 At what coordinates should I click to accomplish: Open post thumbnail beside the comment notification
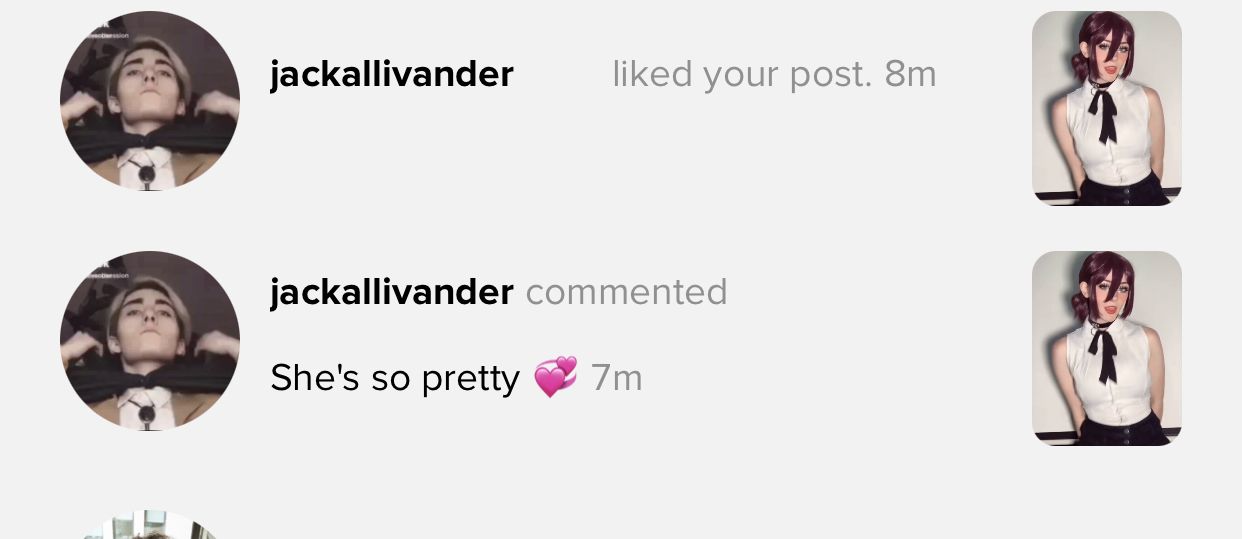(1107, 348)
